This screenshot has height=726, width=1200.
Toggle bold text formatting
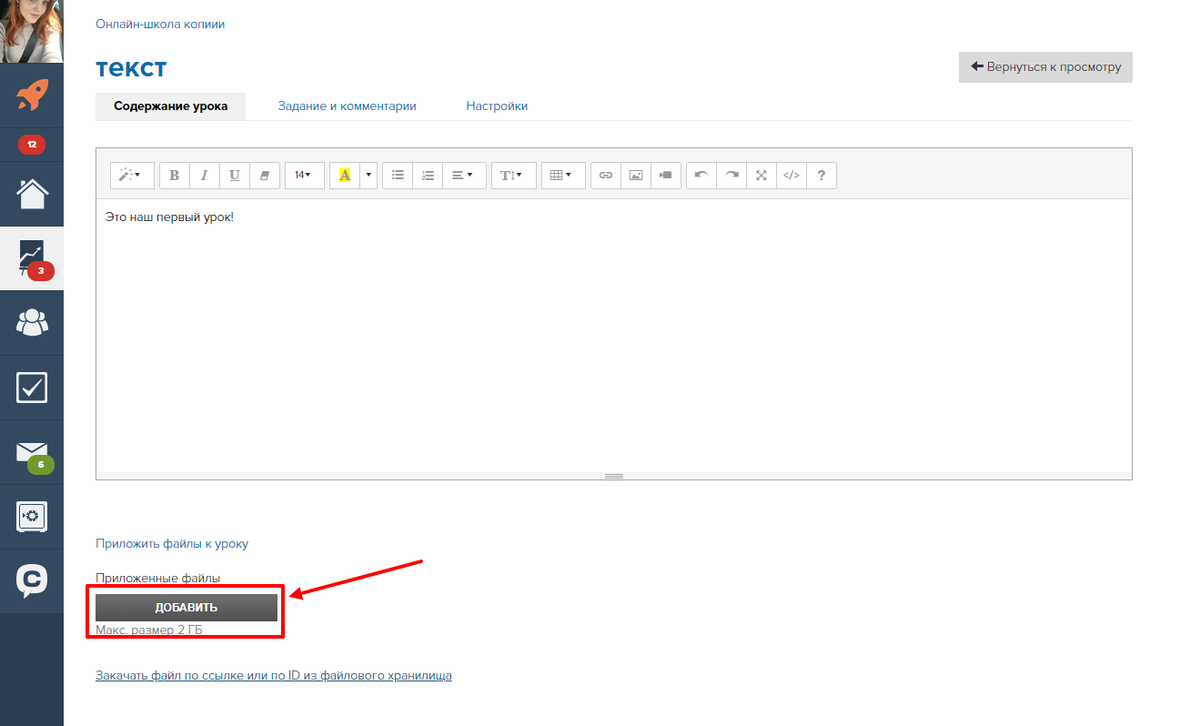[x=174, y=175]
